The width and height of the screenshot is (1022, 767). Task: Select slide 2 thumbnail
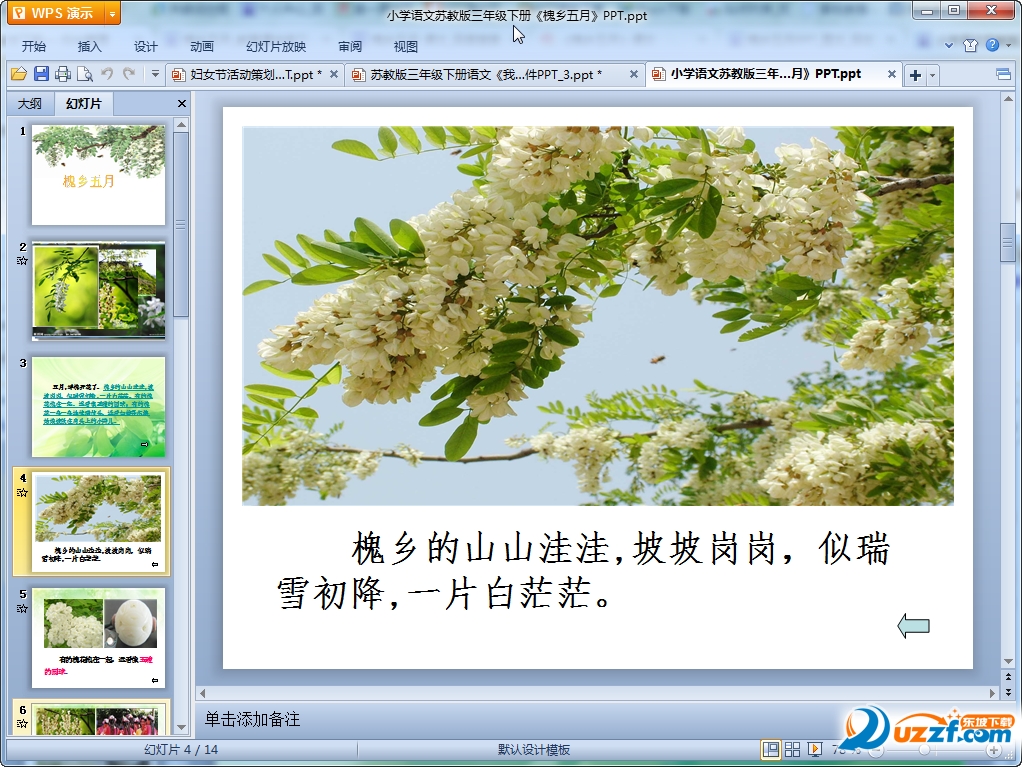click(98, 290)
